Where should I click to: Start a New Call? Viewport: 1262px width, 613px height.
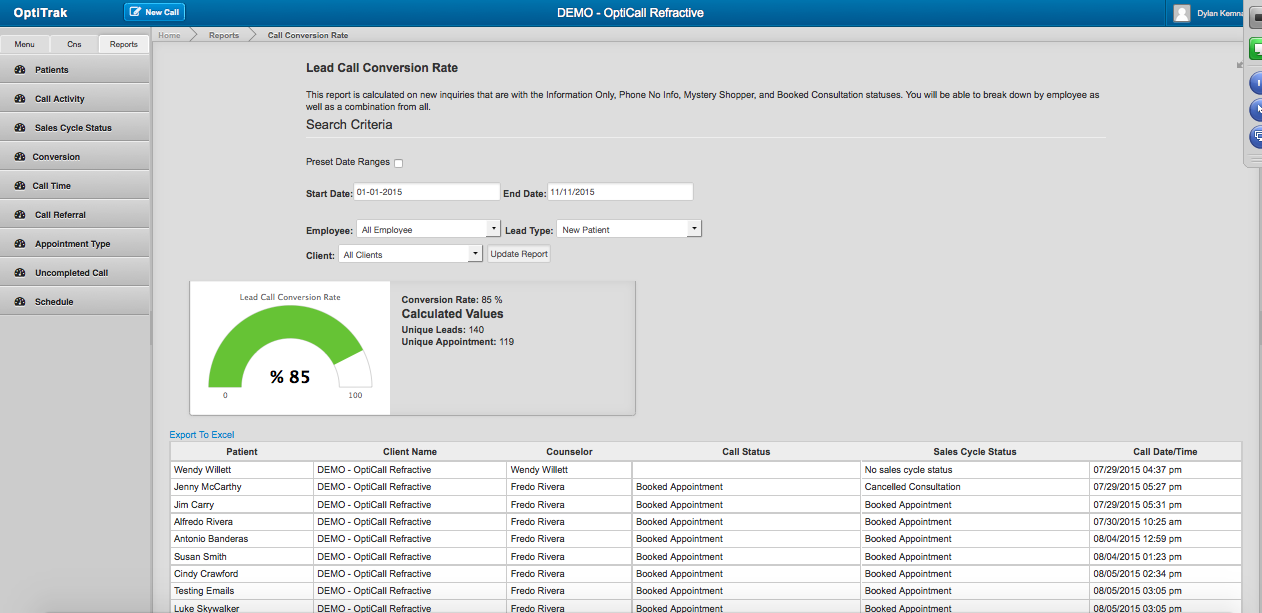(x=155, y=12)
